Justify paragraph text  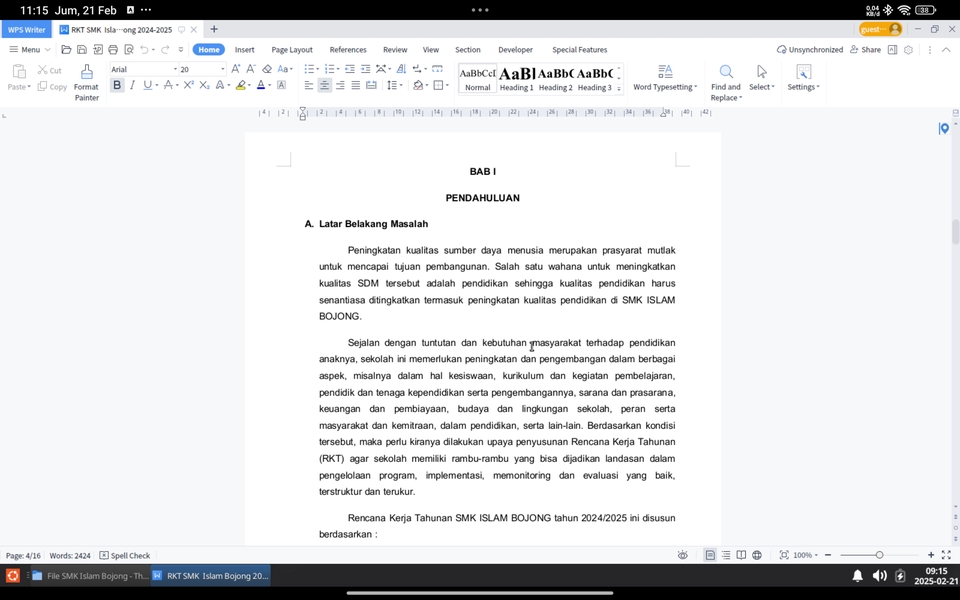(x=356, y=85)
